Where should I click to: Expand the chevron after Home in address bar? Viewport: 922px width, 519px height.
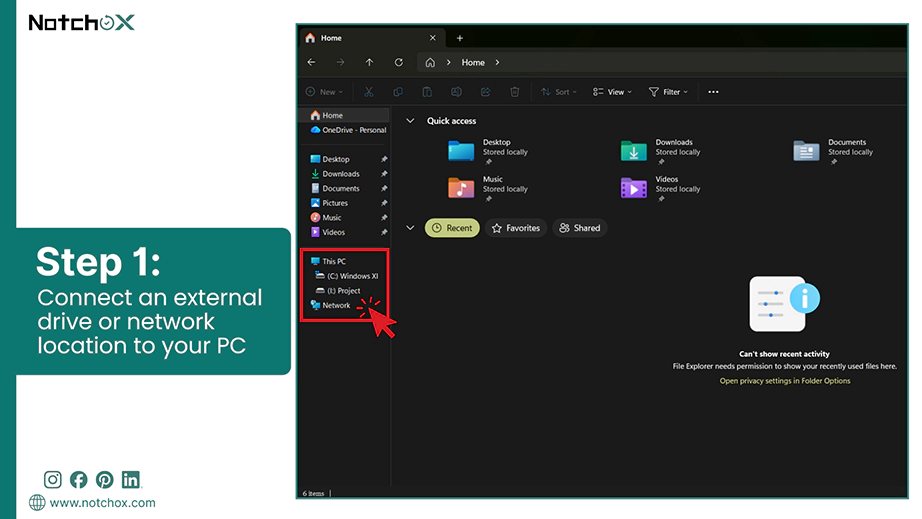click(497, 62)
